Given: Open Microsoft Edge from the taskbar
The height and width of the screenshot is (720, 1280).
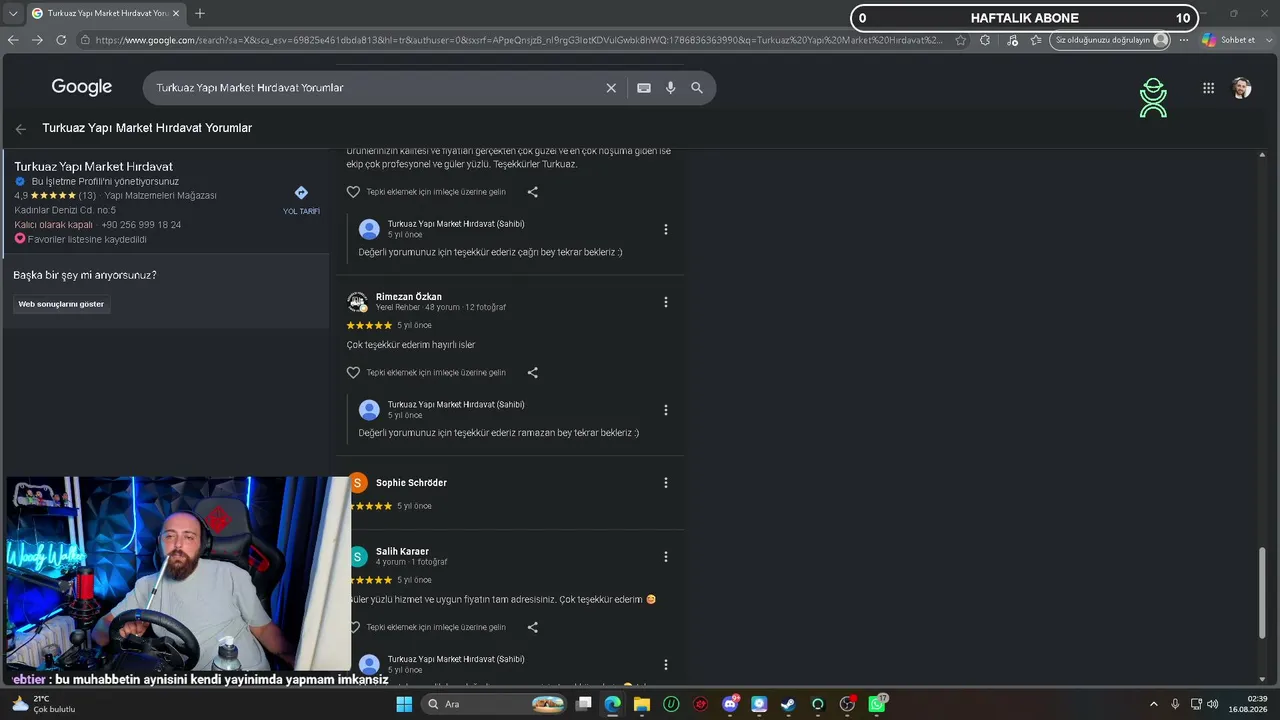Looking at the screenshot, I should (612, 704).
